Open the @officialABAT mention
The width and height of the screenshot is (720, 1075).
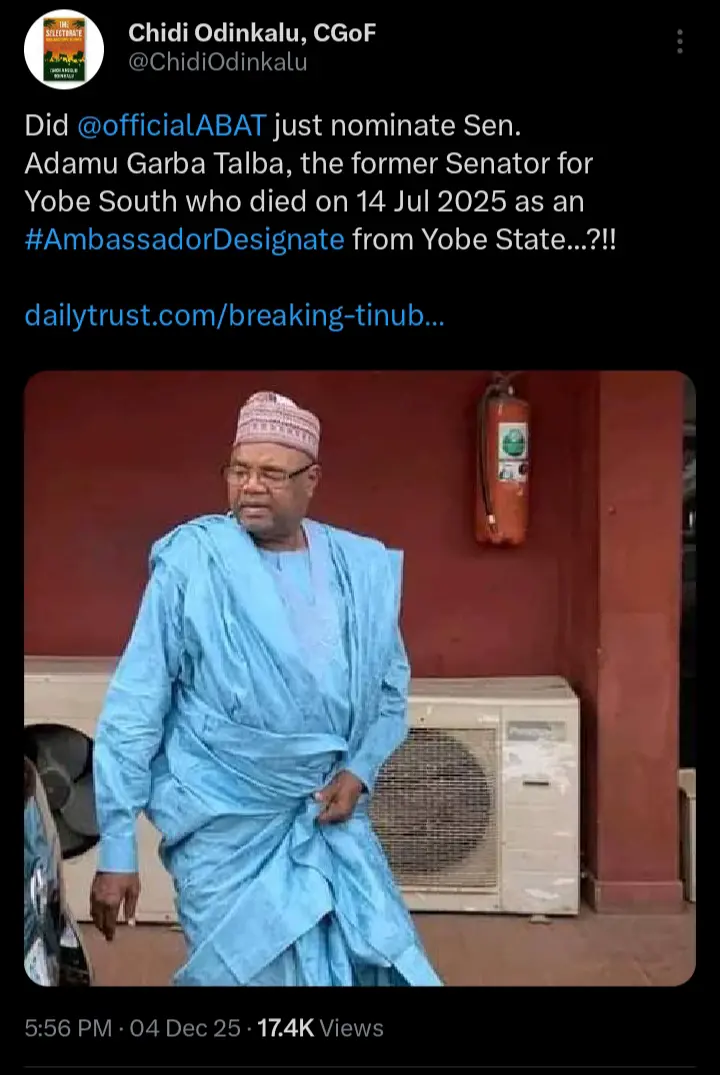171,125
